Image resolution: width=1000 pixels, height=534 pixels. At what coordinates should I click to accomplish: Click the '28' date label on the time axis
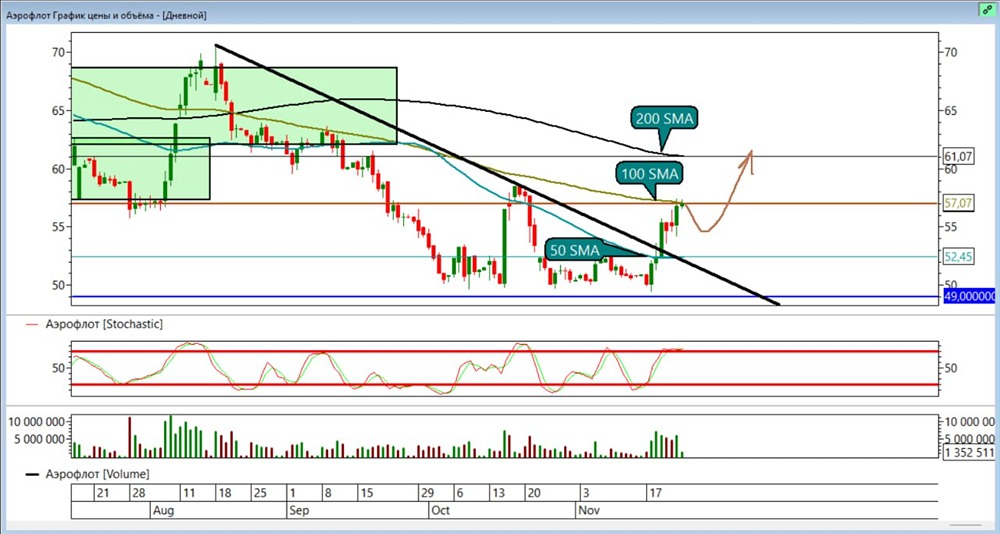tap(138, 493)
